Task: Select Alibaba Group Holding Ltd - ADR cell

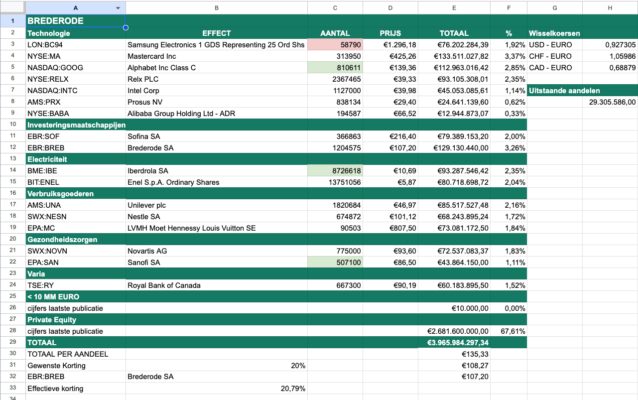Action: pos(216,114)
